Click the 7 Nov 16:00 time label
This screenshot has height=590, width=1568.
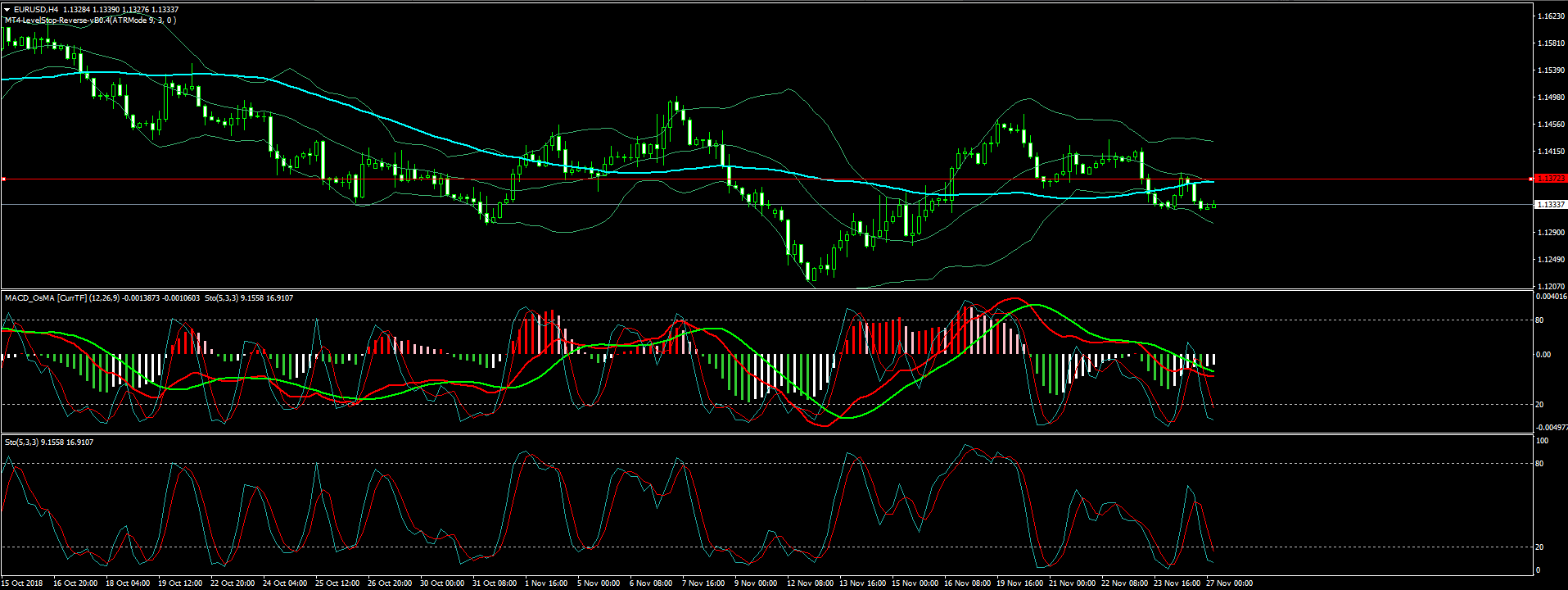point(703,583)
